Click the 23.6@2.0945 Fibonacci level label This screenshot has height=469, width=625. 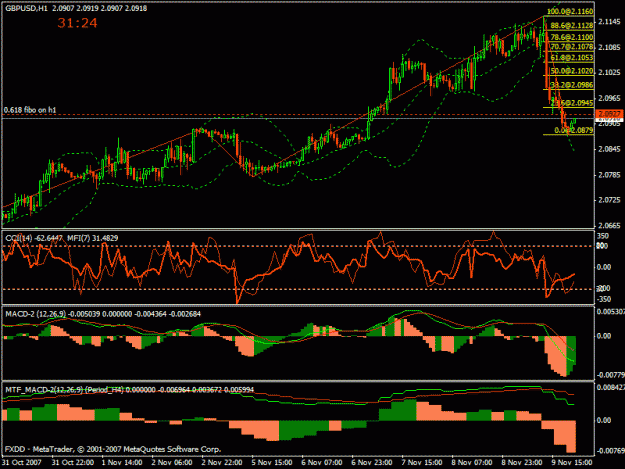[572, 103]
